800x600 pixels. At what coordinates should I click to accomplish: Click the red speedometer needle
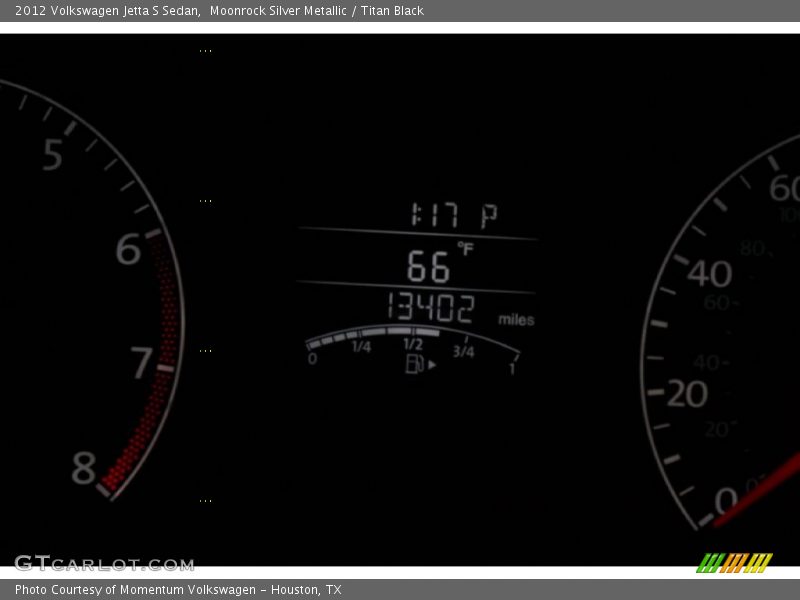[x=757, y=491]
